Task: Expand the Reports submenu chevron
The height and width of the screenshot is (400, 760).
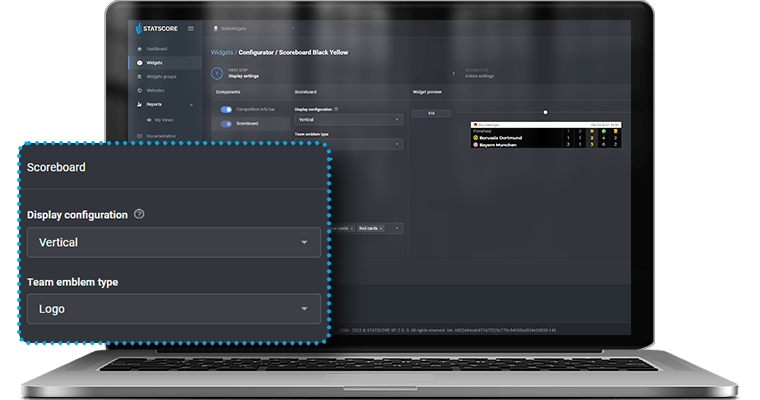Action: pos(191,105)
